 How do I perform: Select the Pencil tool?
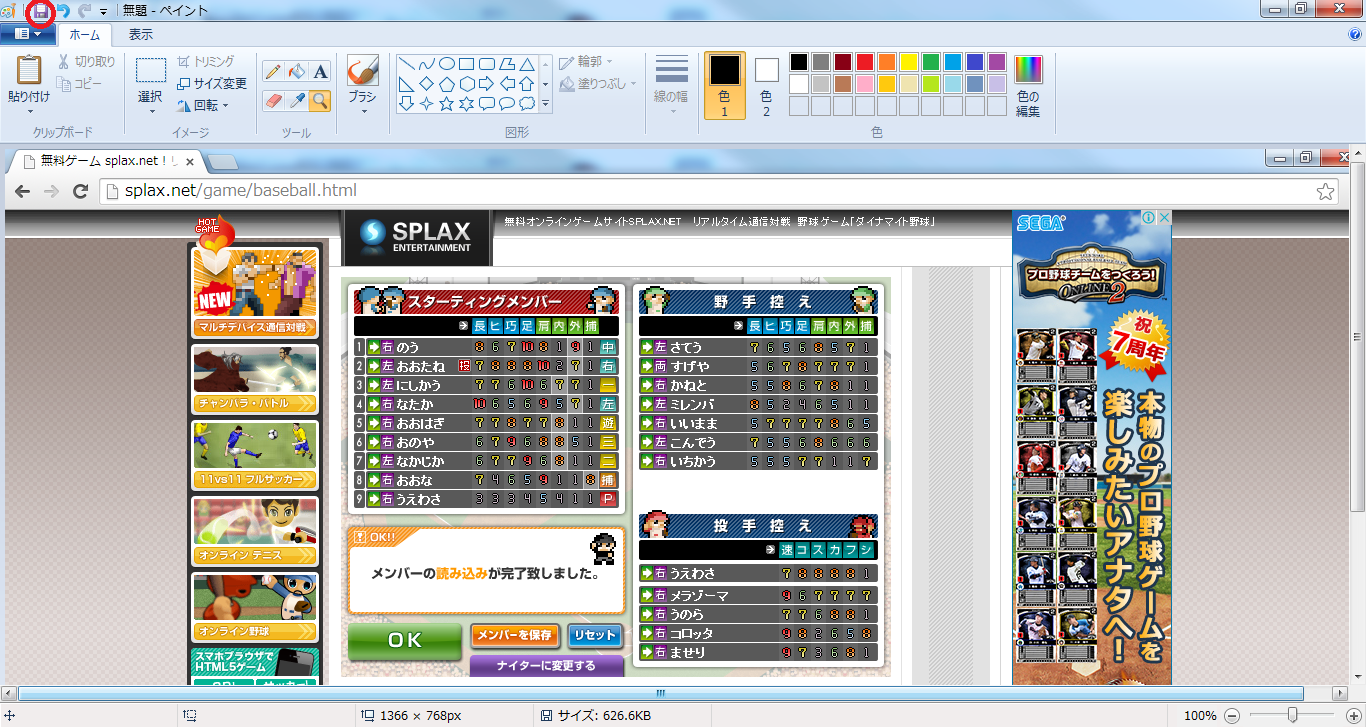273,71
